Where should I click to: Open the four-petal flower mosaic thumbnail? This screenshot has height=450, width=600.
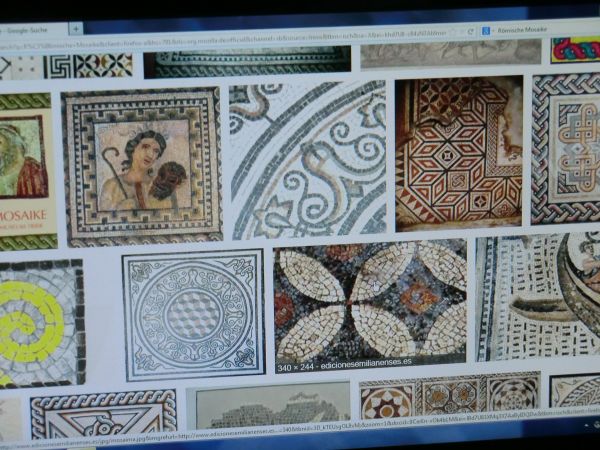[370, 305]
